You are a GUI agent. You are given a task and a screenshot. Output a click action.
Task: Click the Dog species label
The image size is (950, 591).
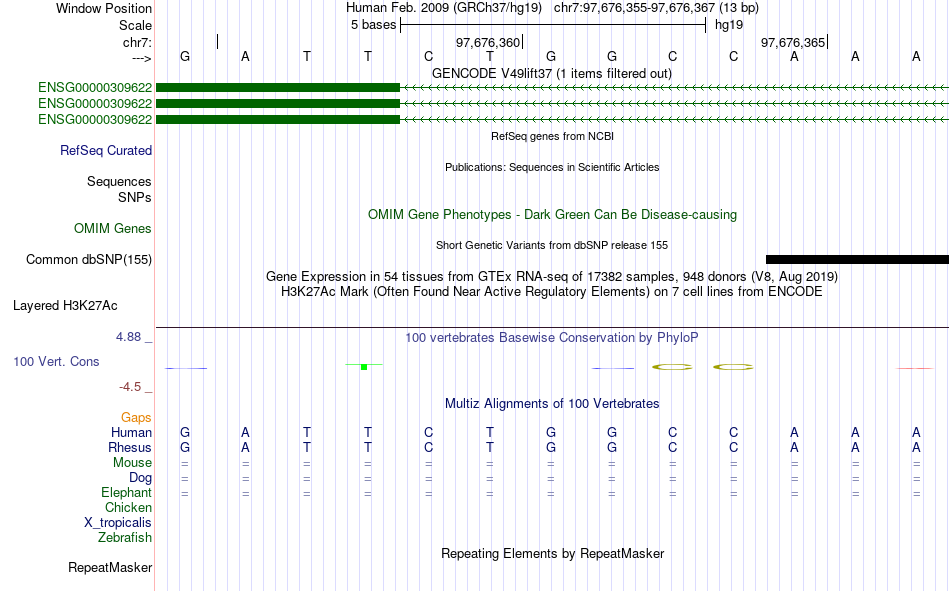coord(141,478)
